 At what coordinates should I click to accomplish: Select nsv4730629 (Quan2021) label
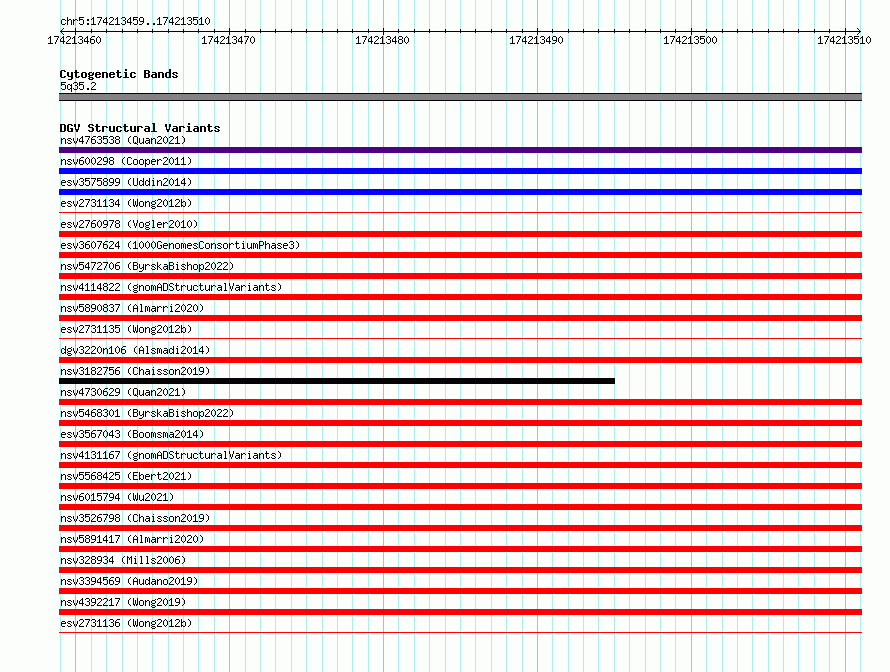[x=123, y=392]
